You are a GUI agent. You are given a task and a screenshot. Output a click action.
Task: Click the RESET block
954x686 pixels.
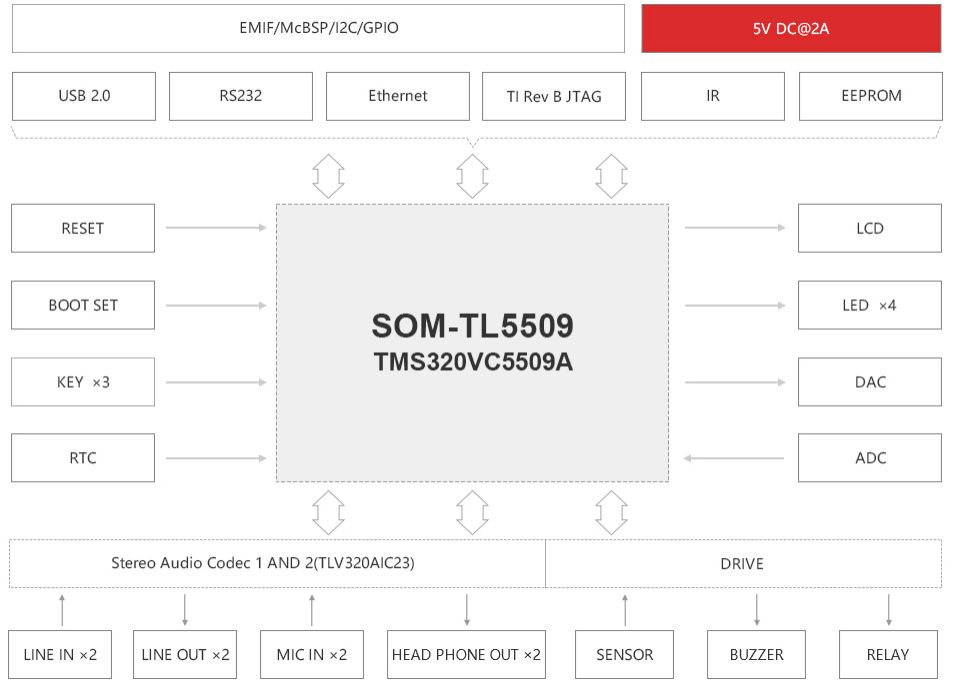(83, 228)
